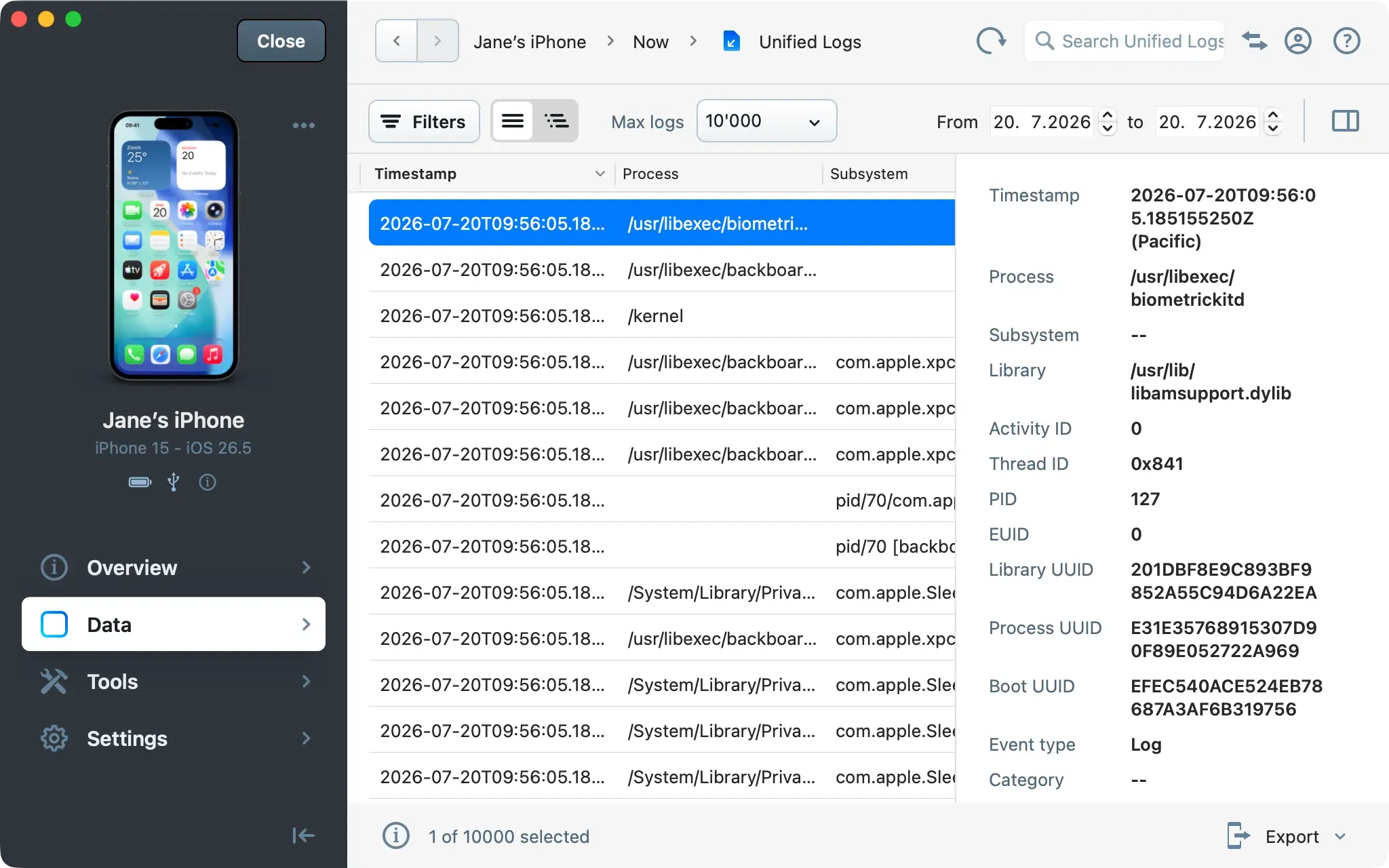Screen dimensions: 1389x868
Task: Select the Overview sidebar item
Action: [174, 568]
